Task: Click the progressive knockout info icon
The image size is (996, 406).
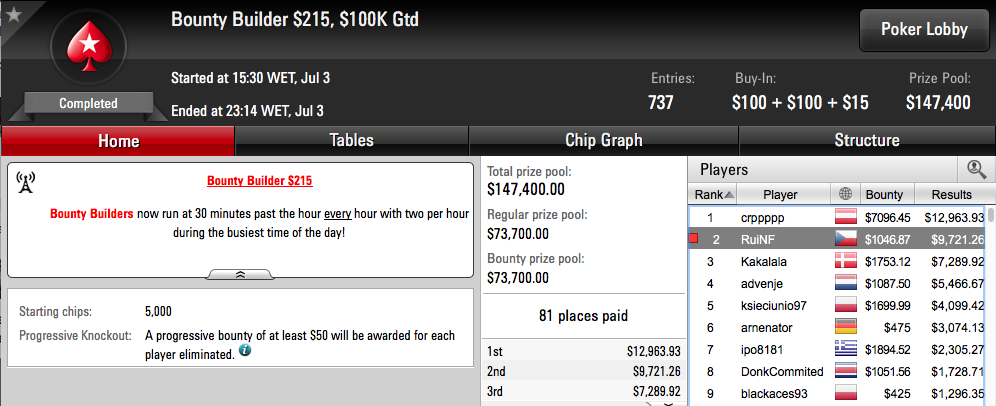Action: pos(245,351)
